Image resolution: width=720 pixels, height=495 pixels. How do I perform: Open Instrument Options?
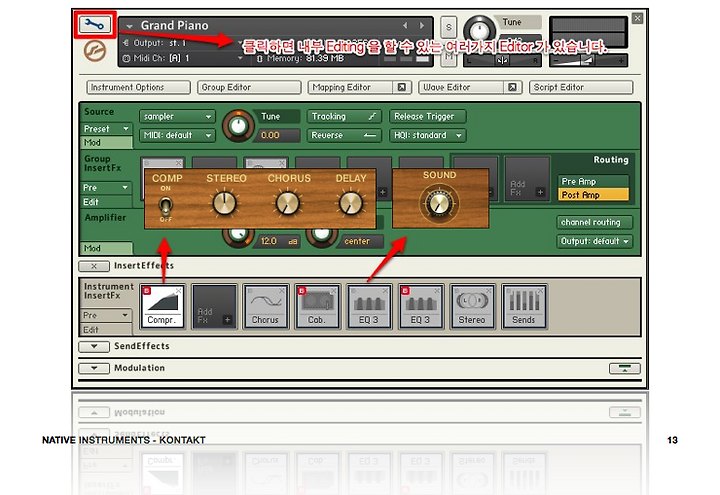tap(139, 87)
